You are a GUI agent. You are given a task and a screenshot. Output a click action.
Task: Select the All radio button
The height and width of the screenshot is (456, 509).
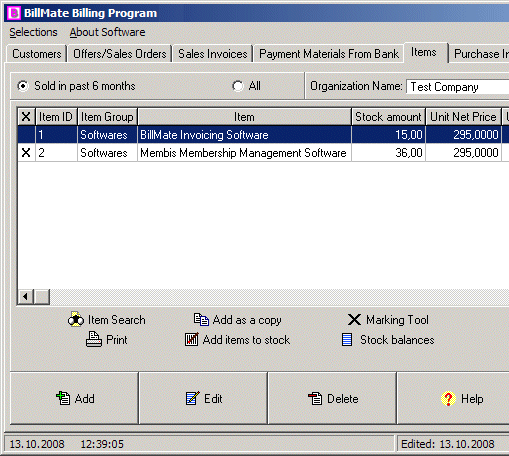coord(238,86)
